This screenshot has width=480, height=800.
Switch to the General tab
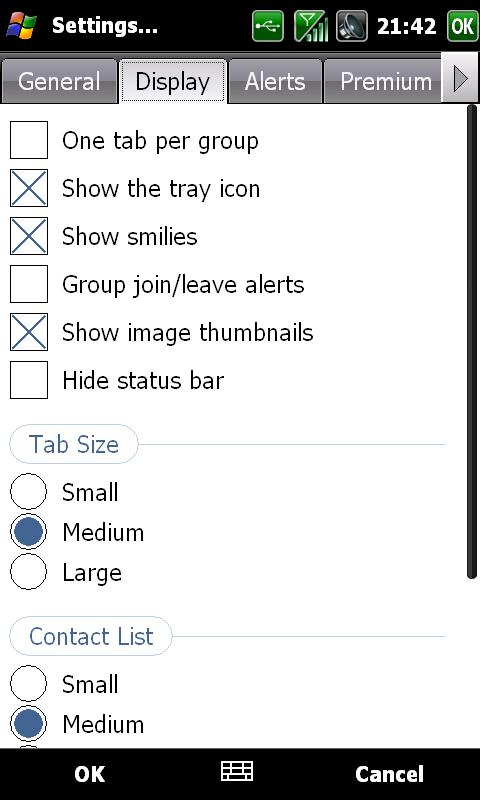click(x=59, y=81)
